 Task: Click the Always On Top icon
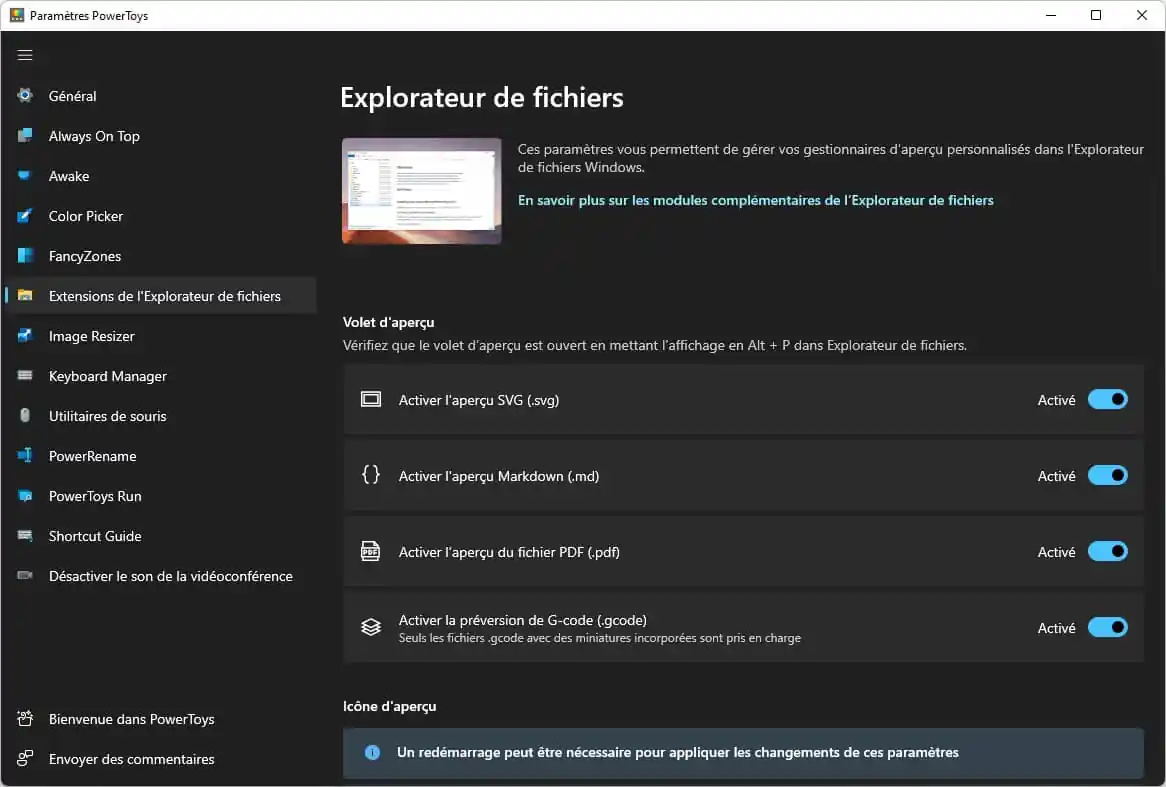pos(25,135)
